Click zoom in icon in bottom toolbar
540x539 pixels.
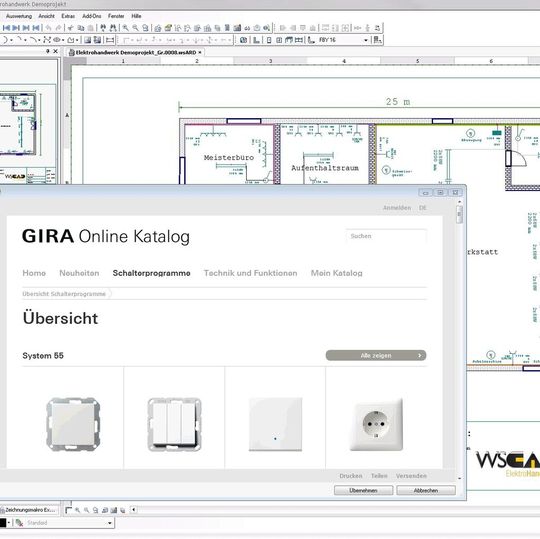pos(77,510)
